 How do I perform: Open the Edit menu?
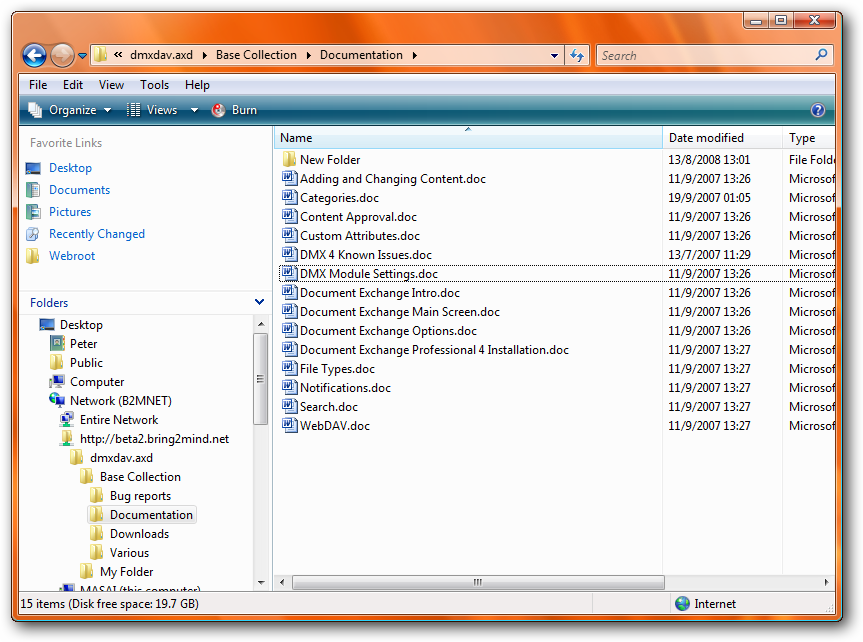(73, 85)
